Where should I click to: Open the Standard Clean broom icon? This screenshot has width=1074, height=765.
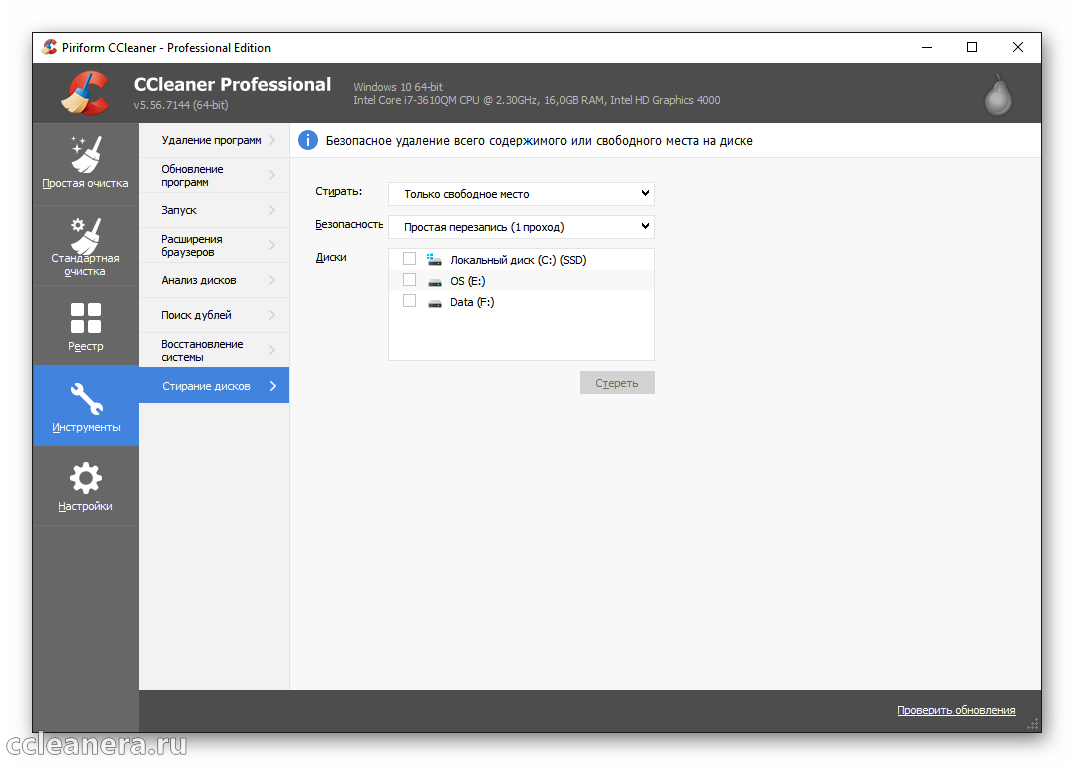click(85, 236)
